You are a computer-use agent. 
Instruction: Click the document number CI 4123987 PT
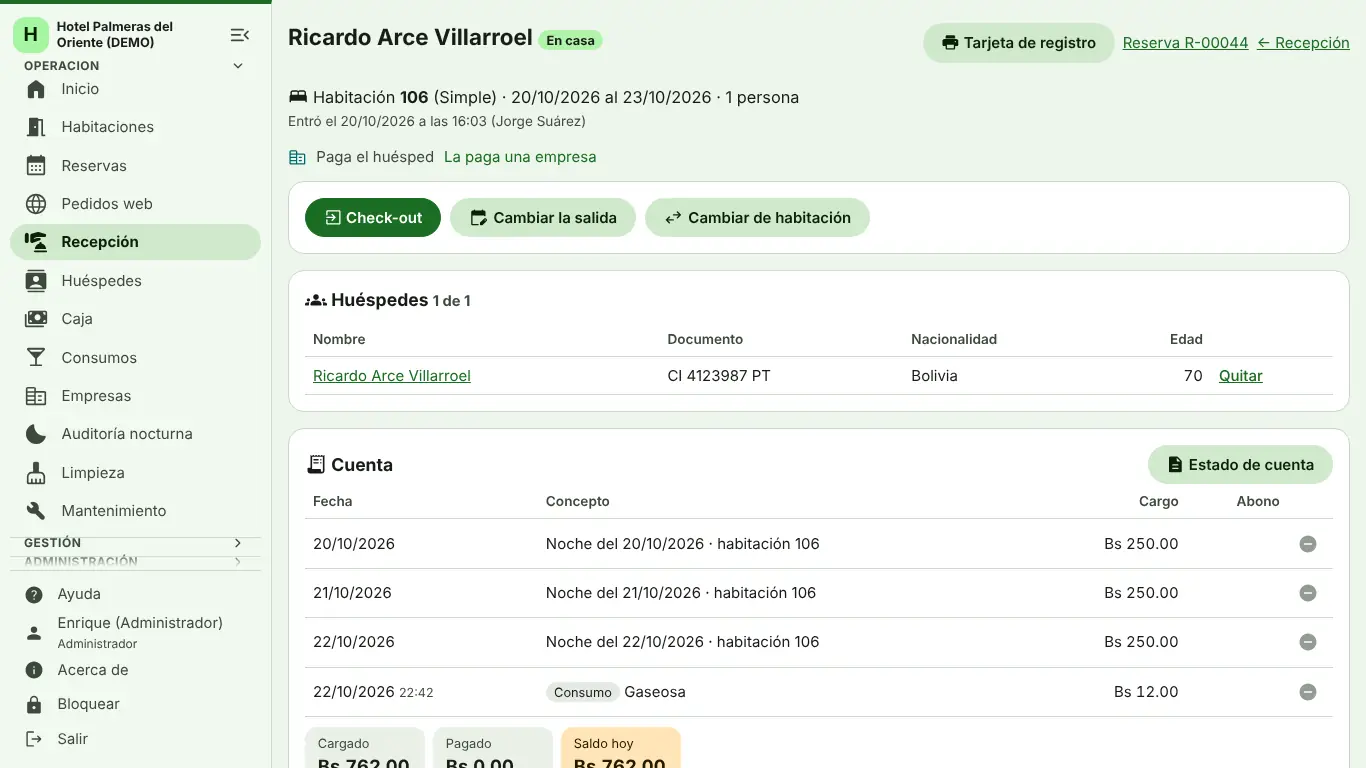719,376
